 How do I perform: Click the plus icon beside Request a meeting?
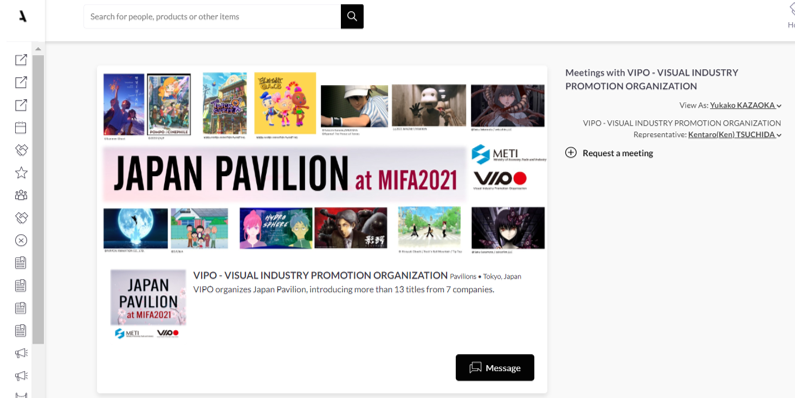coord(571,153)
